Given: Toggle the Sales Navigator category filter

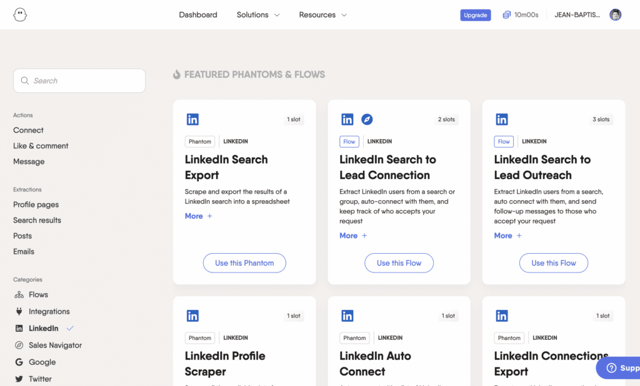Looking at the screenshot, I should pyautogui.click(x=48, y=345).
